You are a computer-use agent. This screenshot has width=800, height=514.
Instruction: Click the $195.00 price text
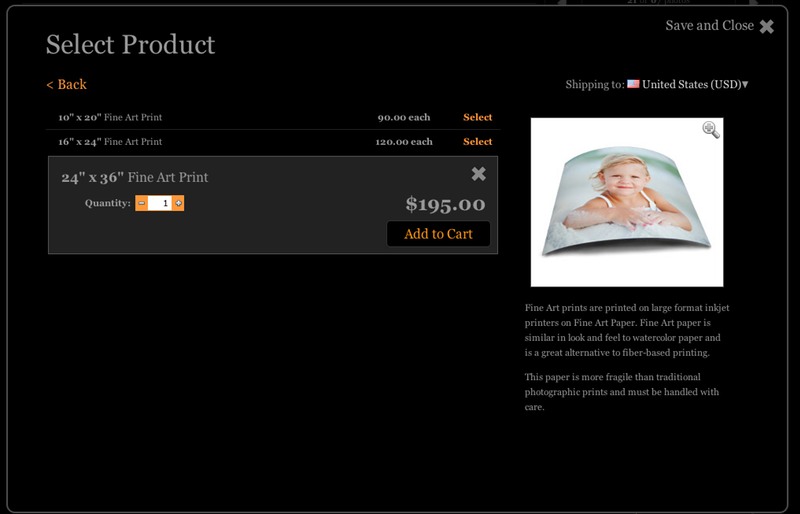pos(445,204)
